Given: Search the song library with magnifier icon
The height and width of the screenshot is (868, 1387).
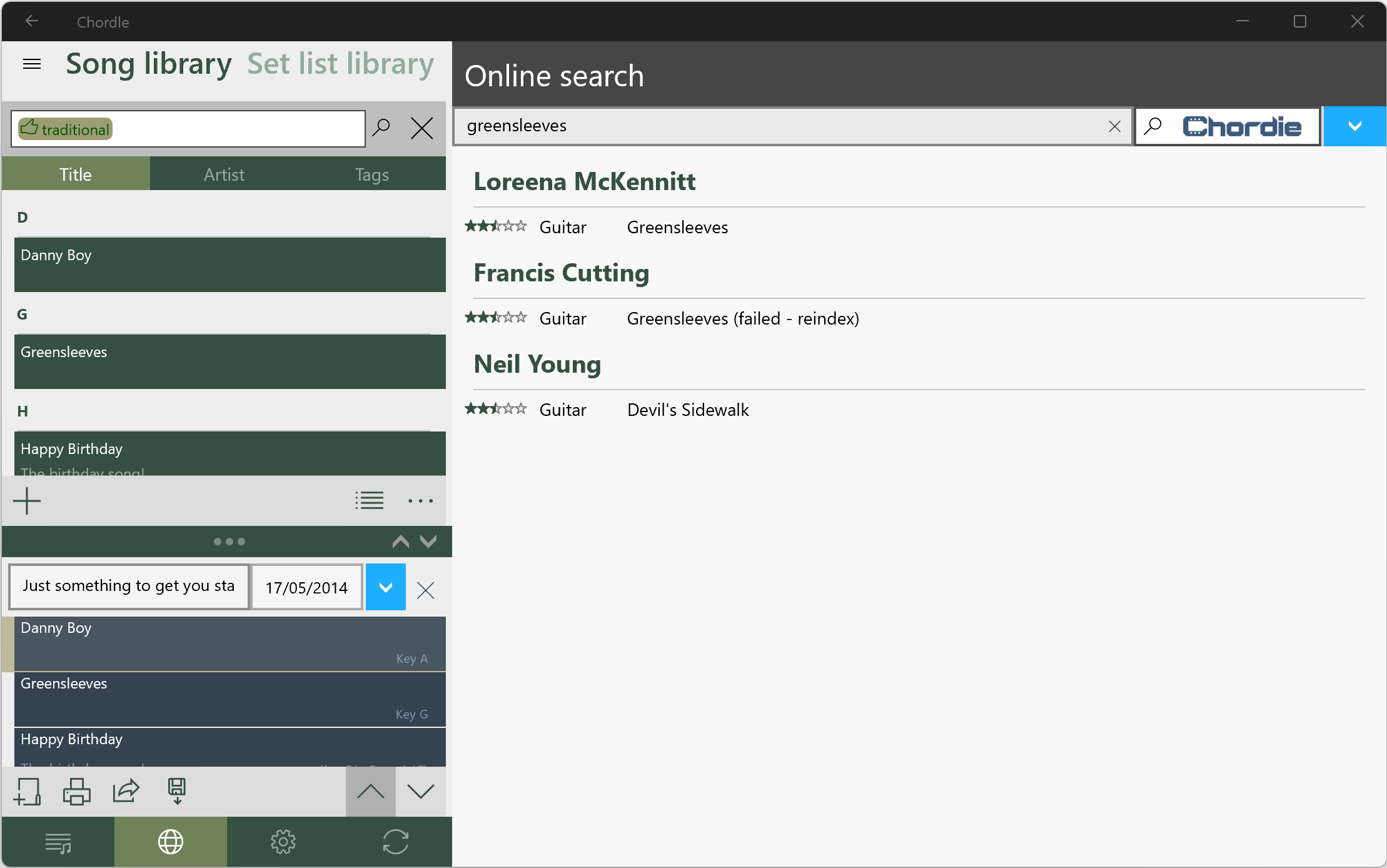Looking at the screenshot, I should (381, 128).
